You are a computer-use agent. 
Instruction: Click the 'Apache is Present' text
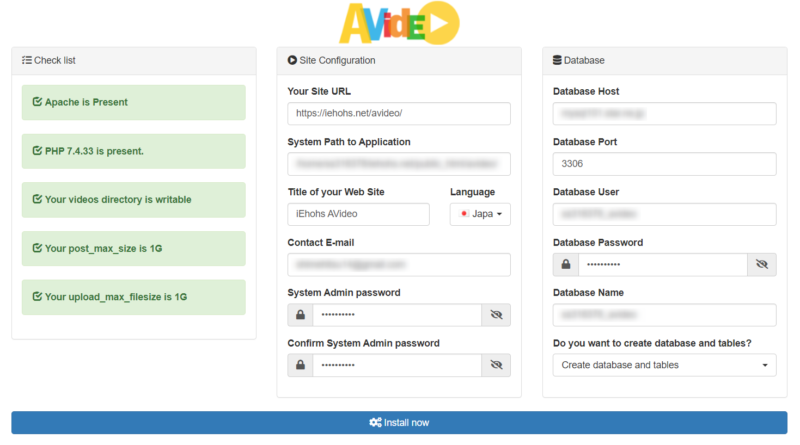click(x=86, y=102)
